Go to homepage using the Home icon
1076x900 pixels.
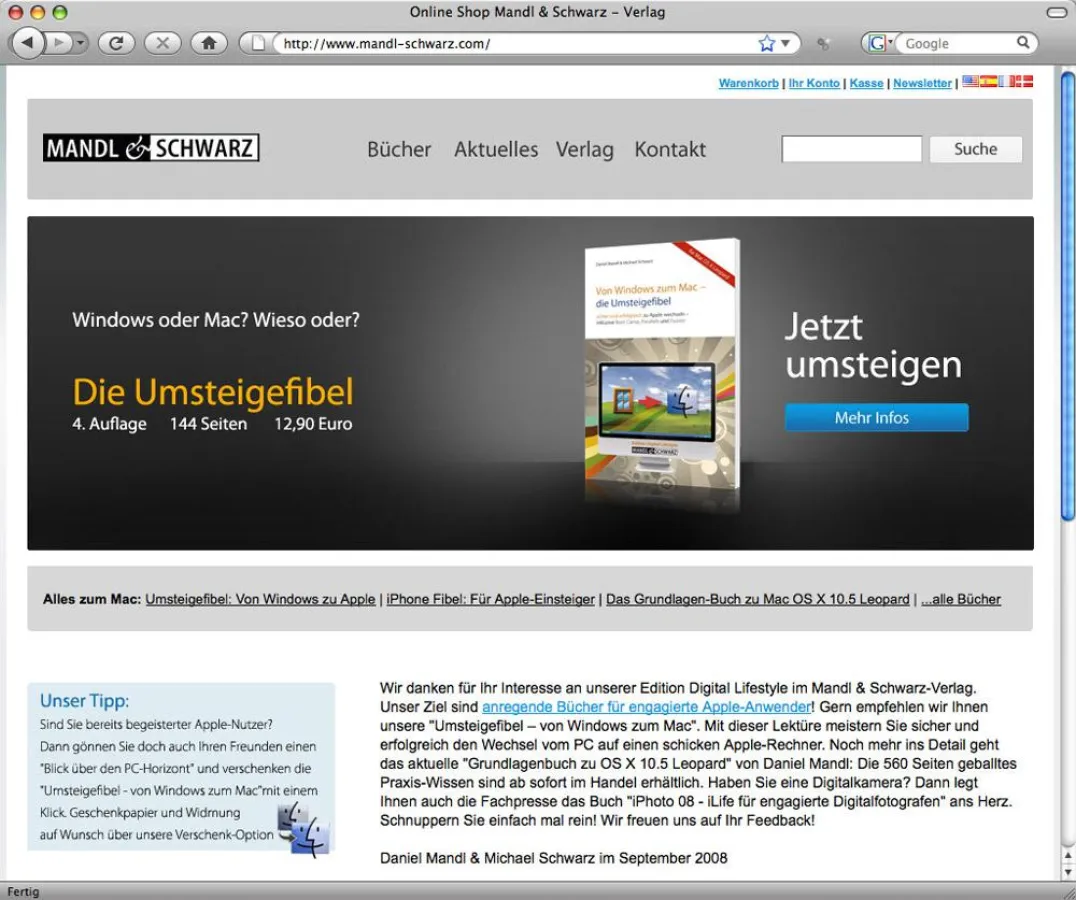pyautogui.click(x=205, y=43)
